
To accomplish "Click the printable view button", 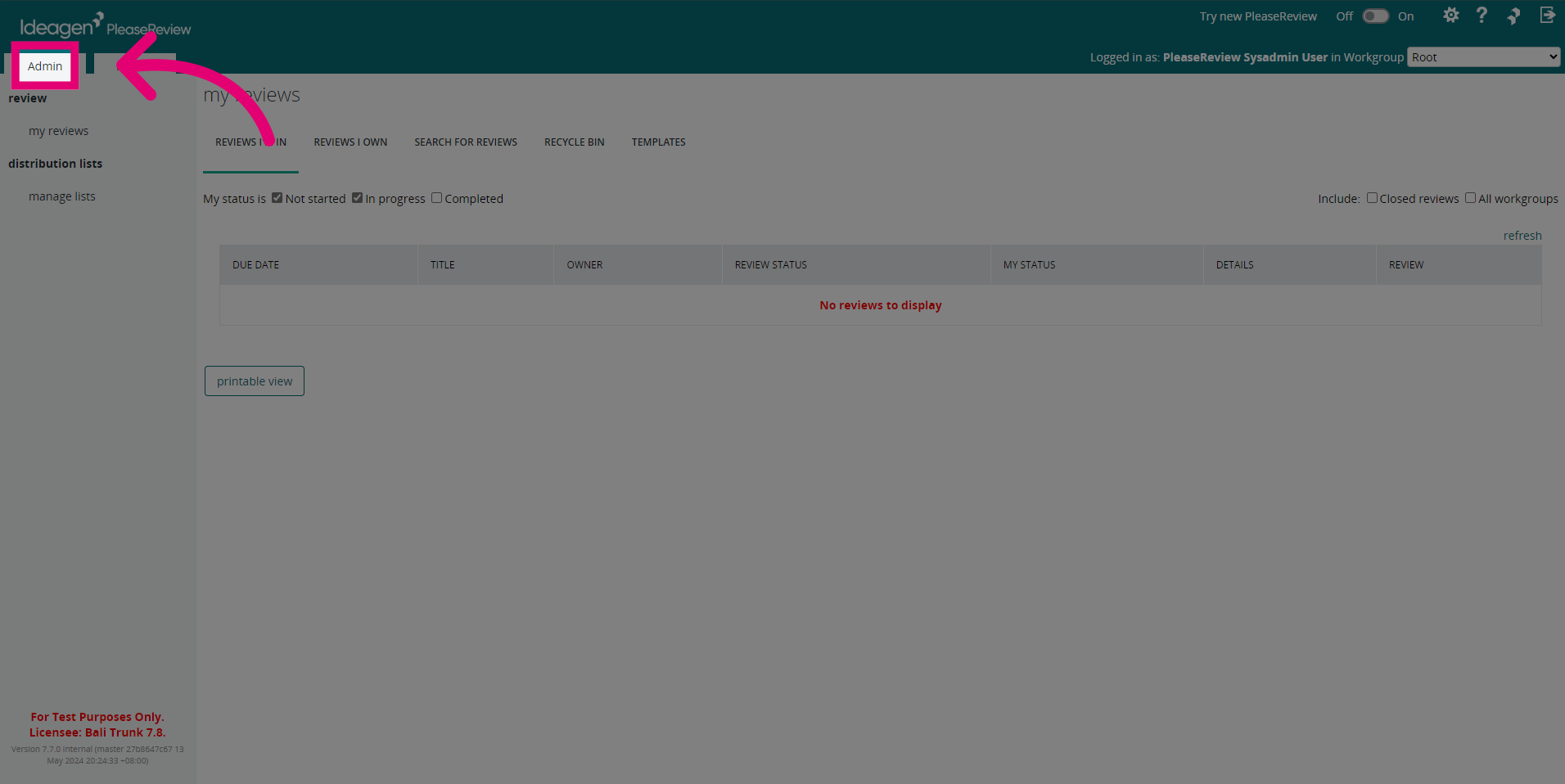I will pyautogui.click(x=255, y=381).
